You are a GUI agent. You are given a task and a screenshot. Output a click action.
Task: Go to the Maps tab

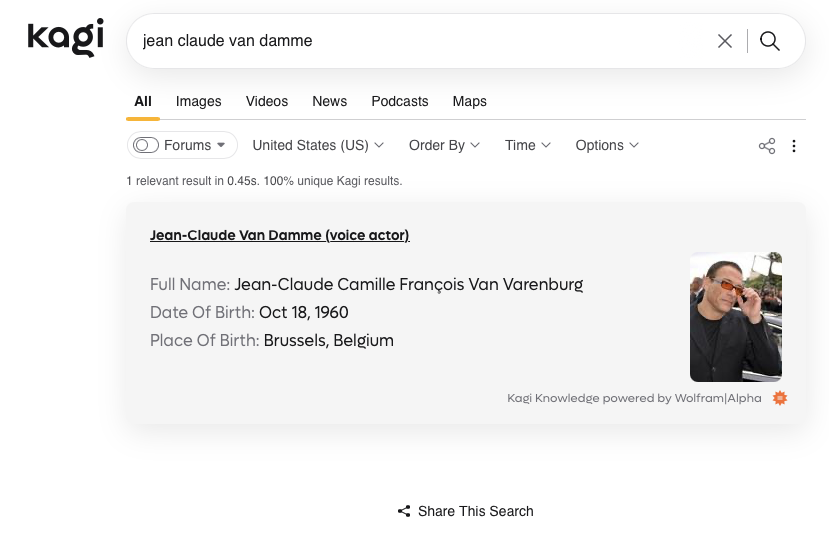[x=469, y=102]
